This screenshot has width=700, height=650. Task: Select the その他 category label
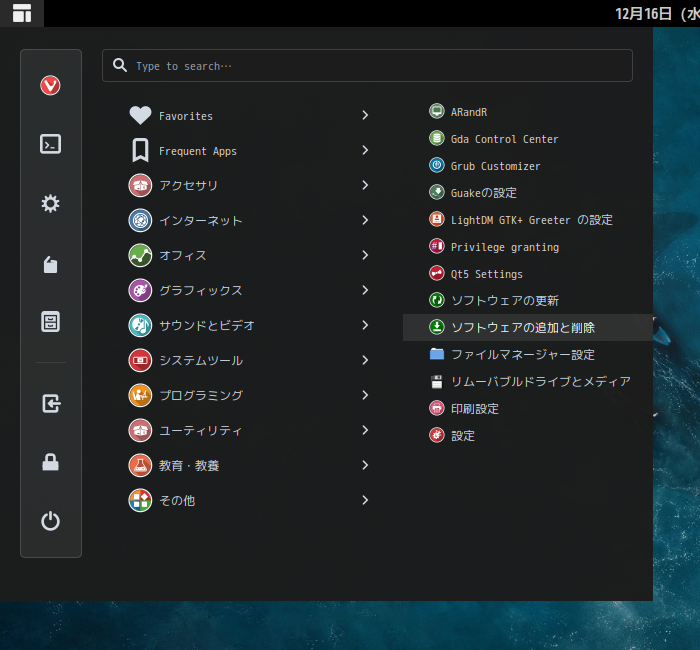click(177, 500)
